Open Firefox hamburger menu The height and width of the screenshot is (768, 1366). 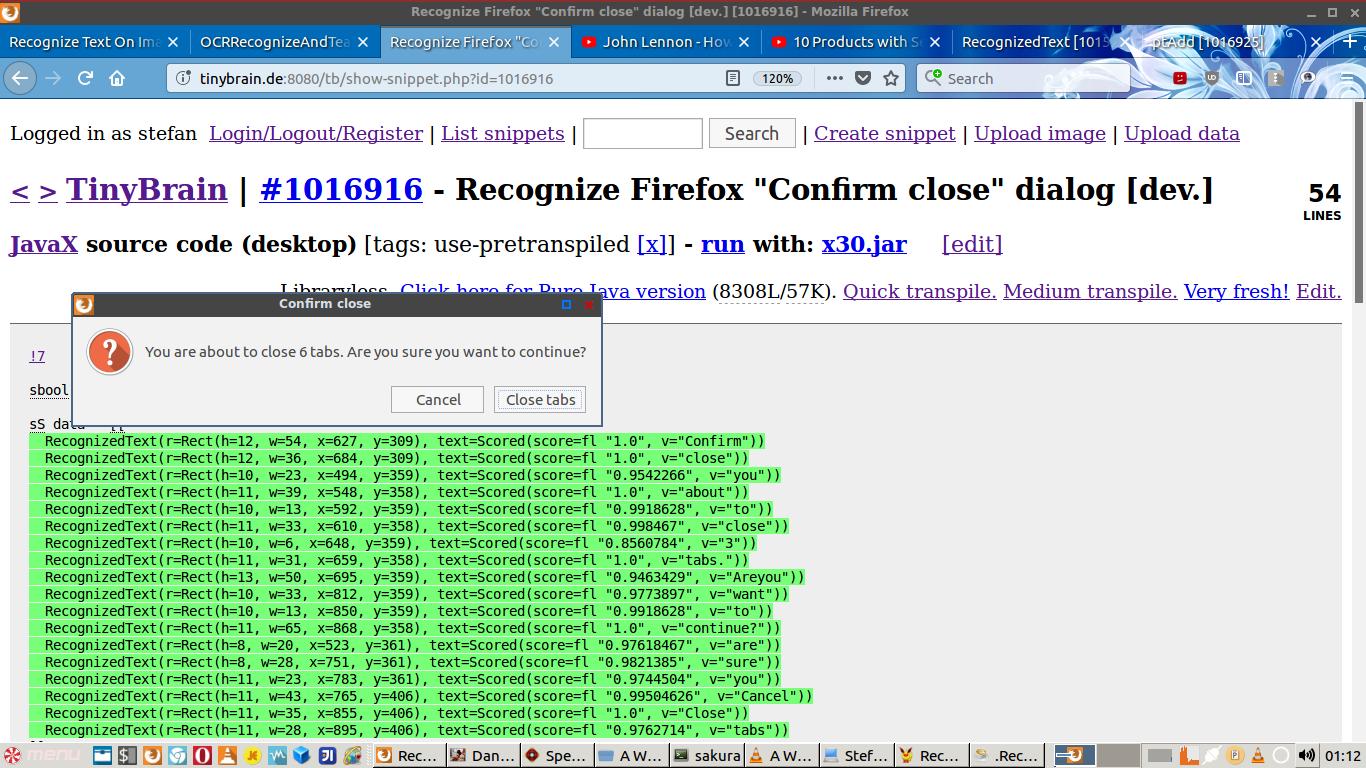(1348, 78)
